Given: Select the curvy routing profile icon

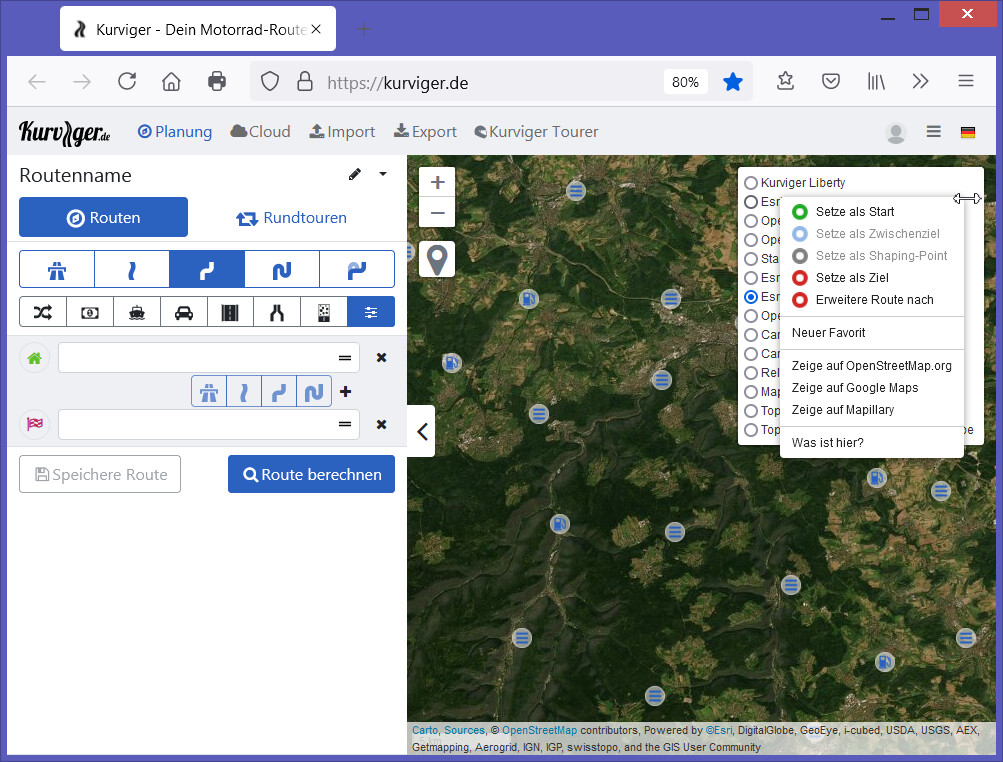Looking at the screenshot, I should tap(207, 269).
